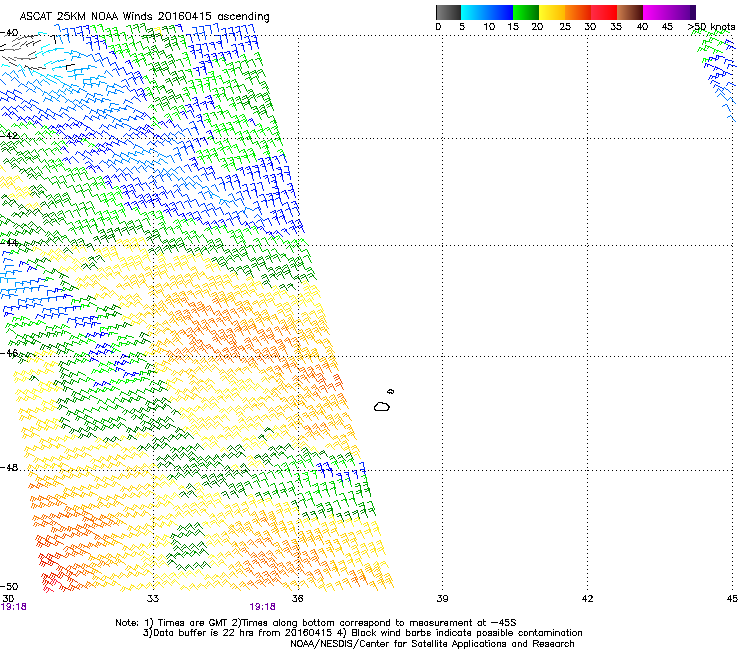Viewport: 740px width, 650px height.
Task: Click the '39' longitude axis label
Action: point(442,599)
